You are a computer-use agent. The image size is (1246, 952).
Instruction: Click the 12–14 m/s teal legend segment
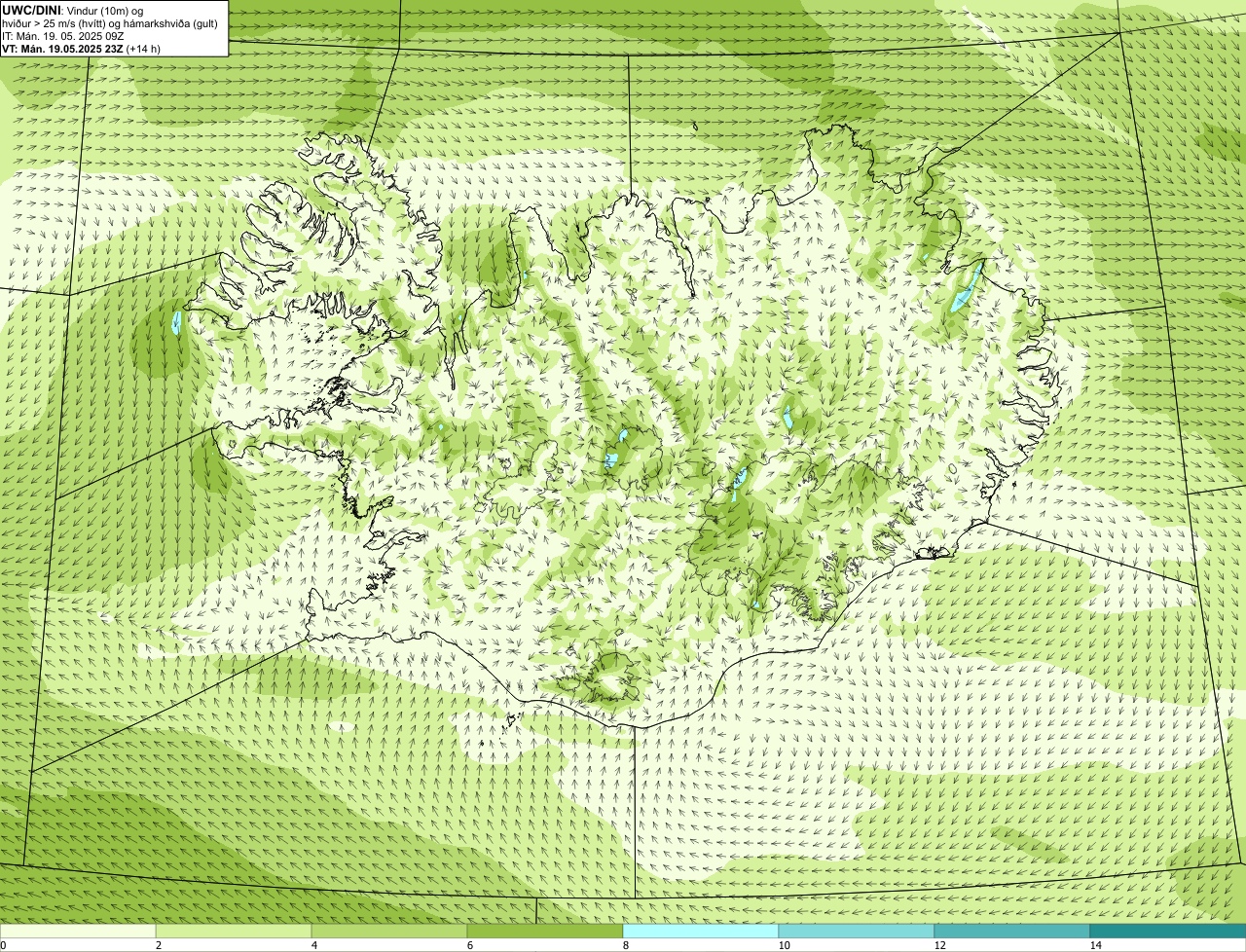click(x=1012, y=932)
